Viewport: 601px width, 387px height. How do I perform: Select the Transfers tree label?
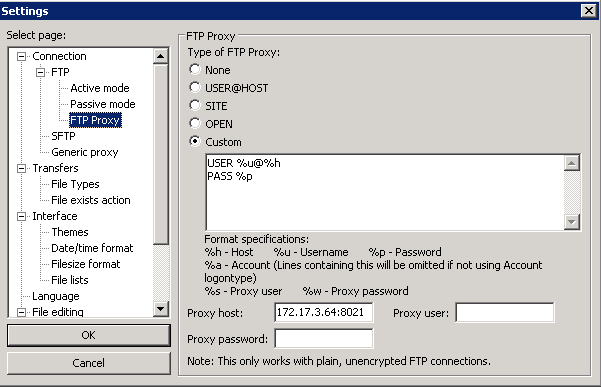(55, 168)
